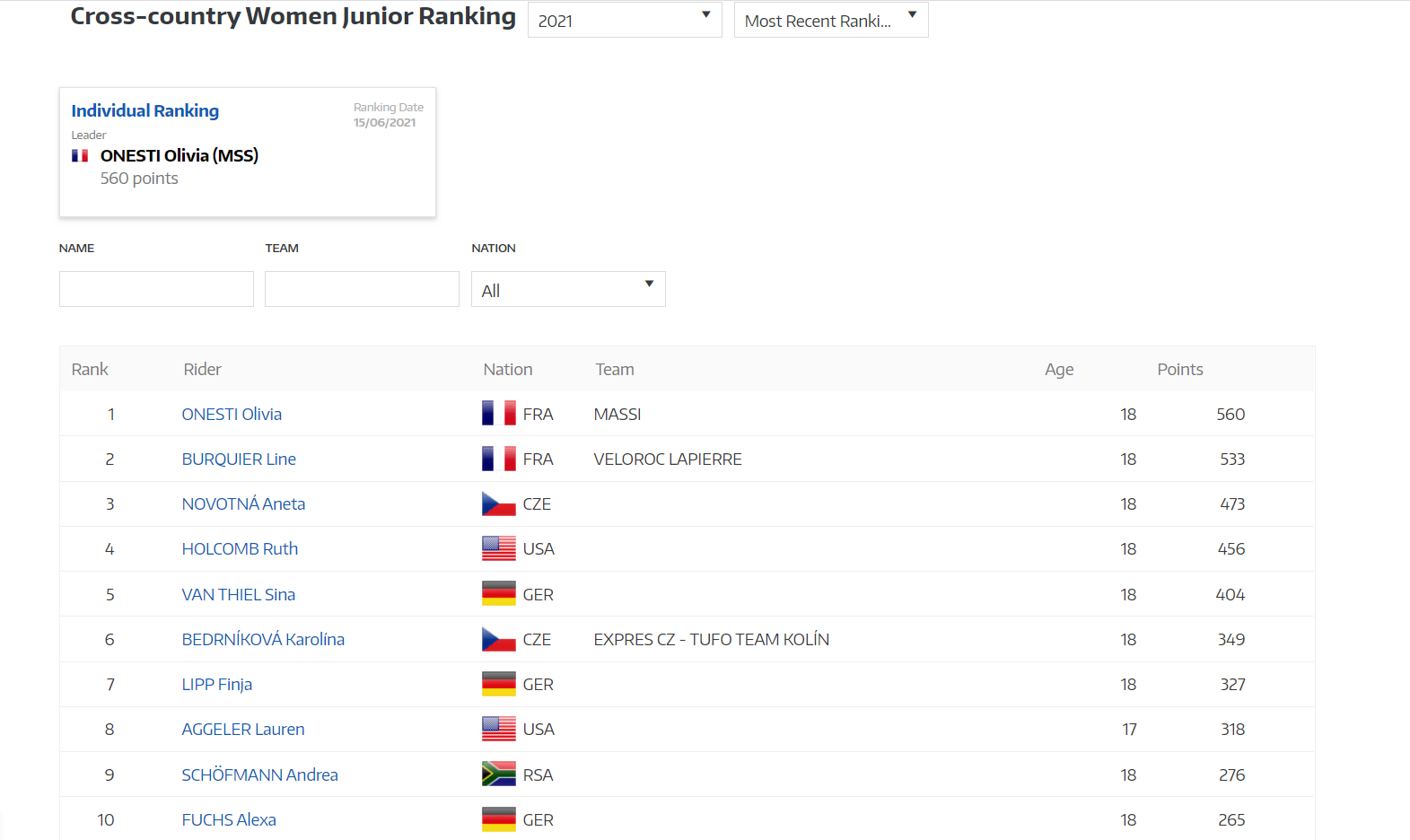Open BURQUIER Line rider link
Viewport: 1410px width, 840px height.
239,459
